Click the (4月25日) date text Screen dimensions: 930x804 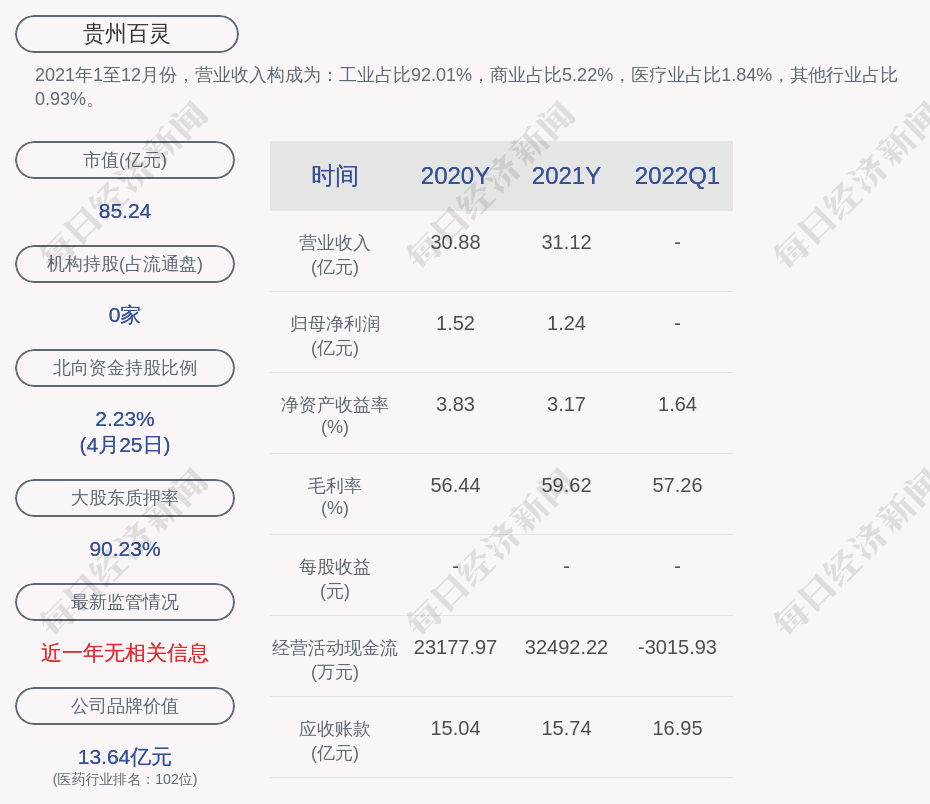125,445
